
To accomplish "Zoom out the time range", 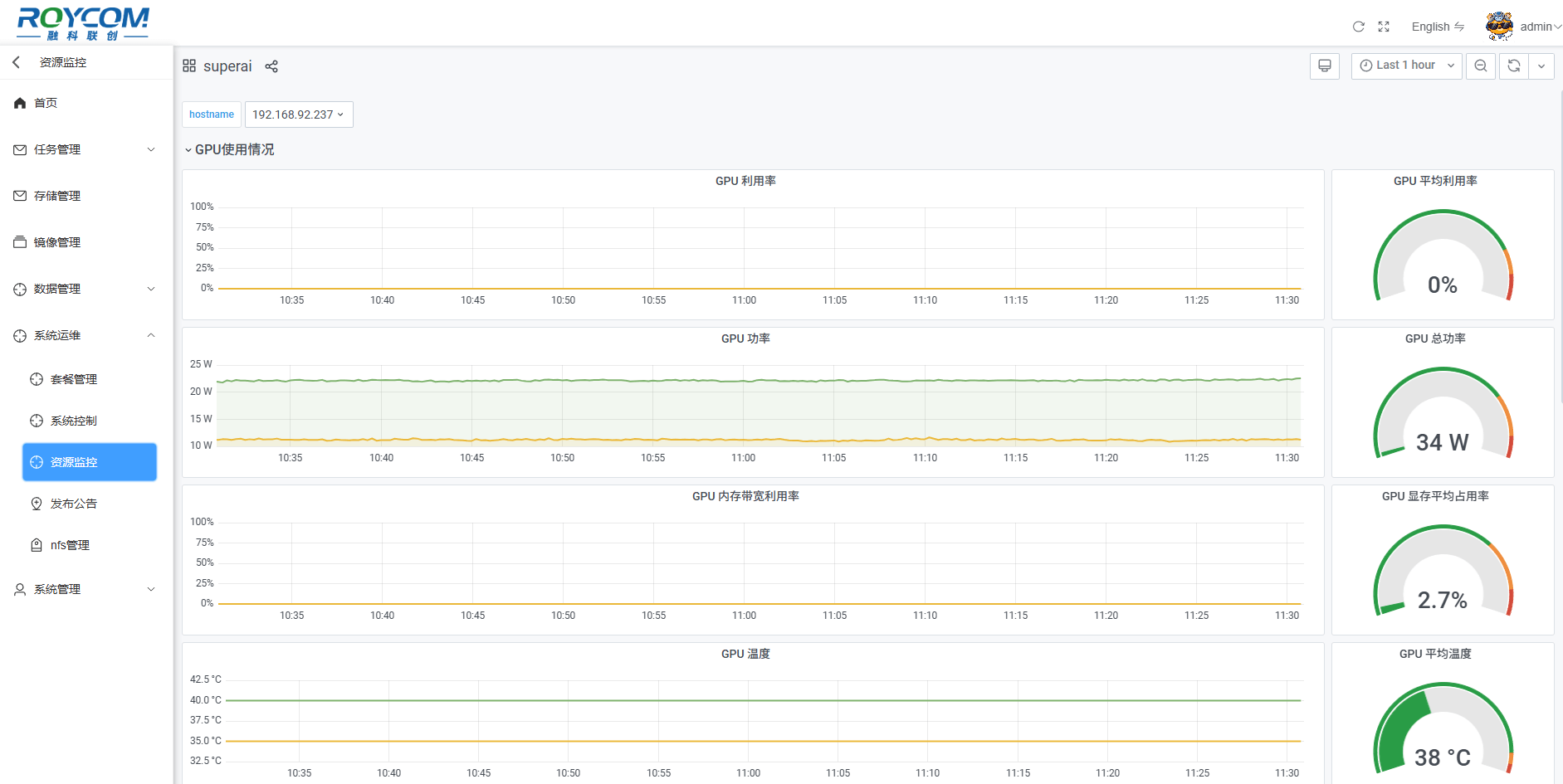I will [1481, 66].
